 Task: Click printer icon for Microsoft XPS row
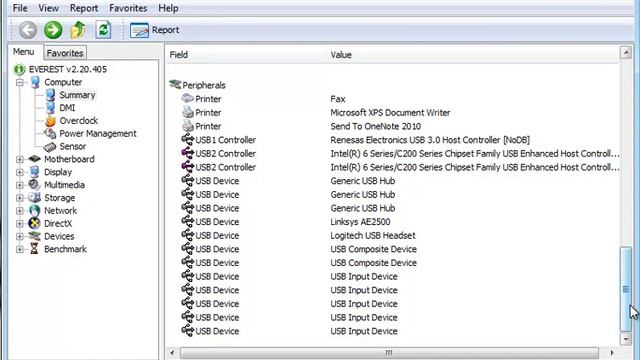(x=188, y=112)
